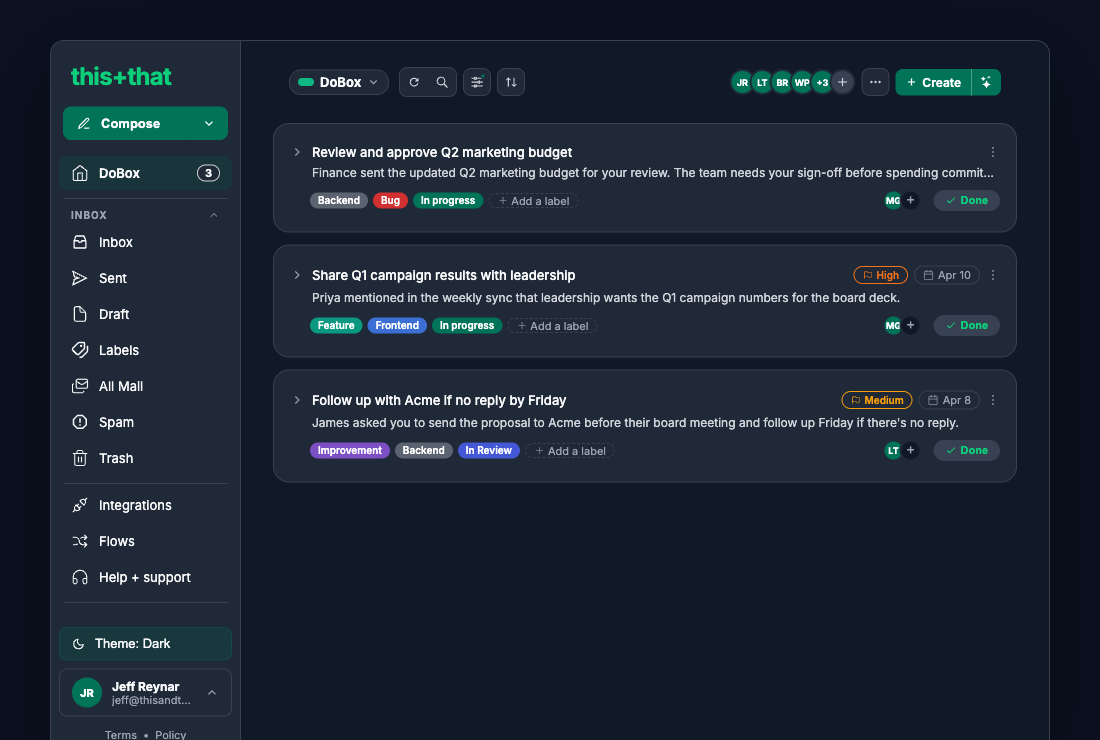Click the High priority flag badge
1100x740 pixels.
pyautogui.click(x=880, y=275)
